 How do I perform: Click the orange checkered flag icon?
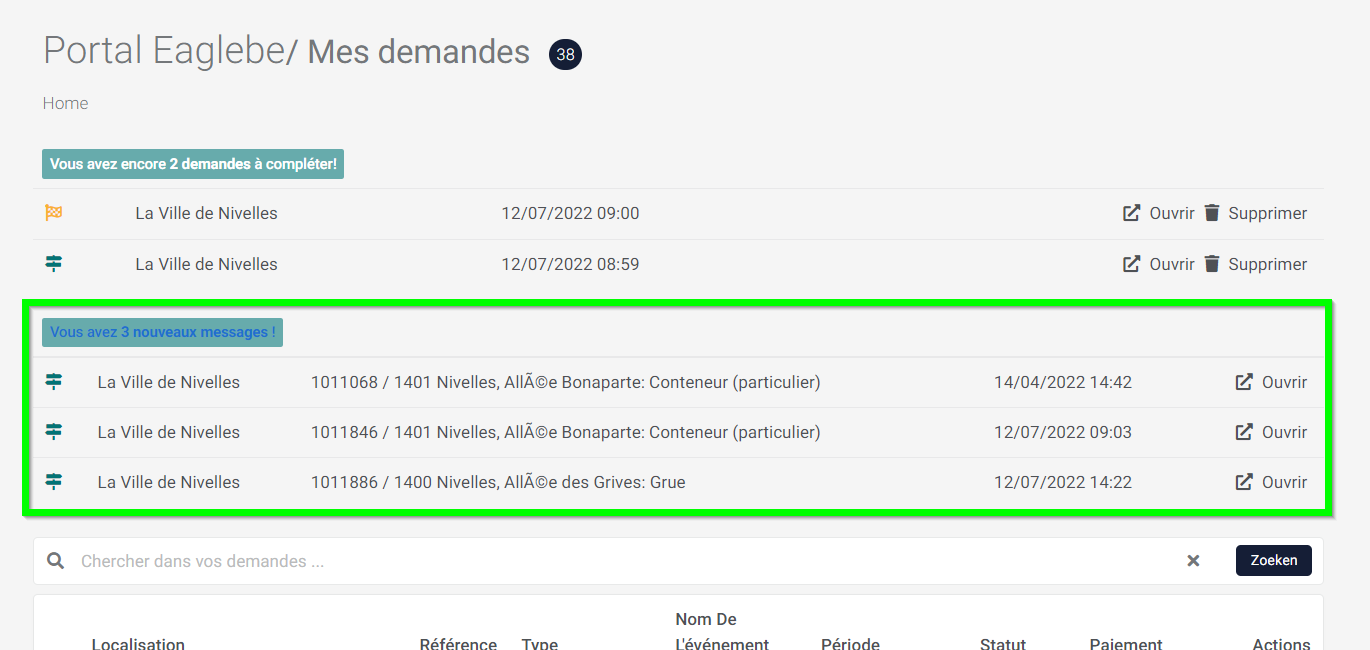tap(54, 213)
